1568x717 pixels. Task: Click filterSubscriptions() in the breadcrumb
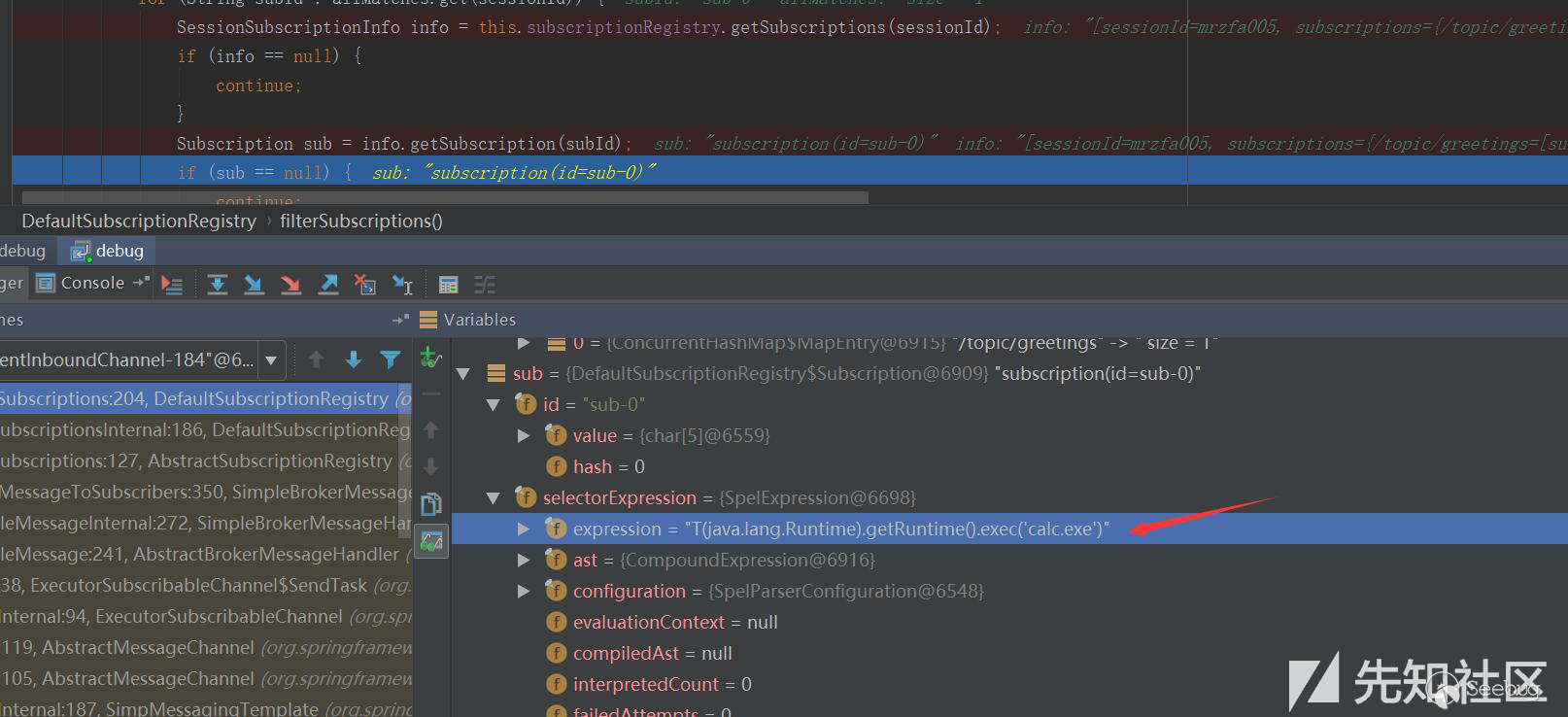coord(360,222)
